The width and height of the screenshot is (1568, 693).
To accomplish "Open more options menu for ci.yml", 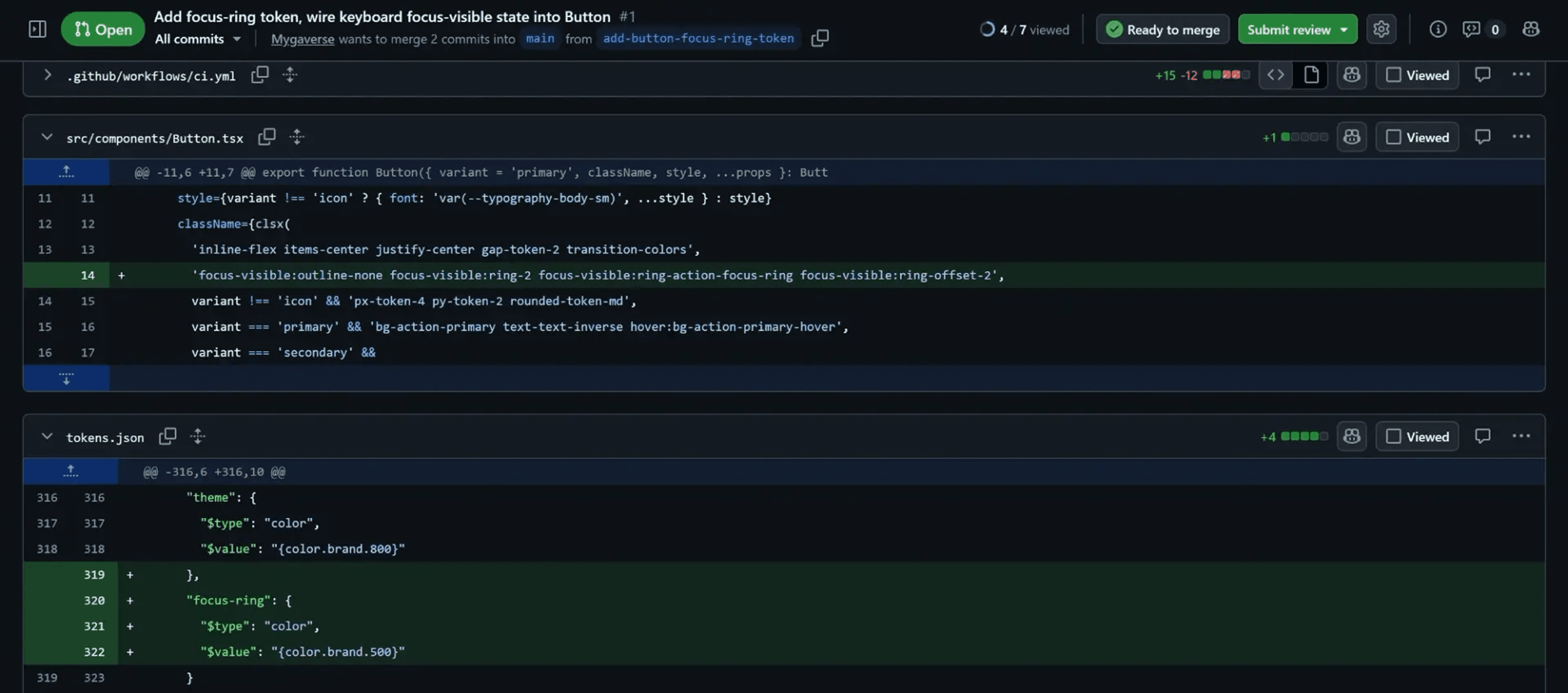I will click(x=1521, y=74).
